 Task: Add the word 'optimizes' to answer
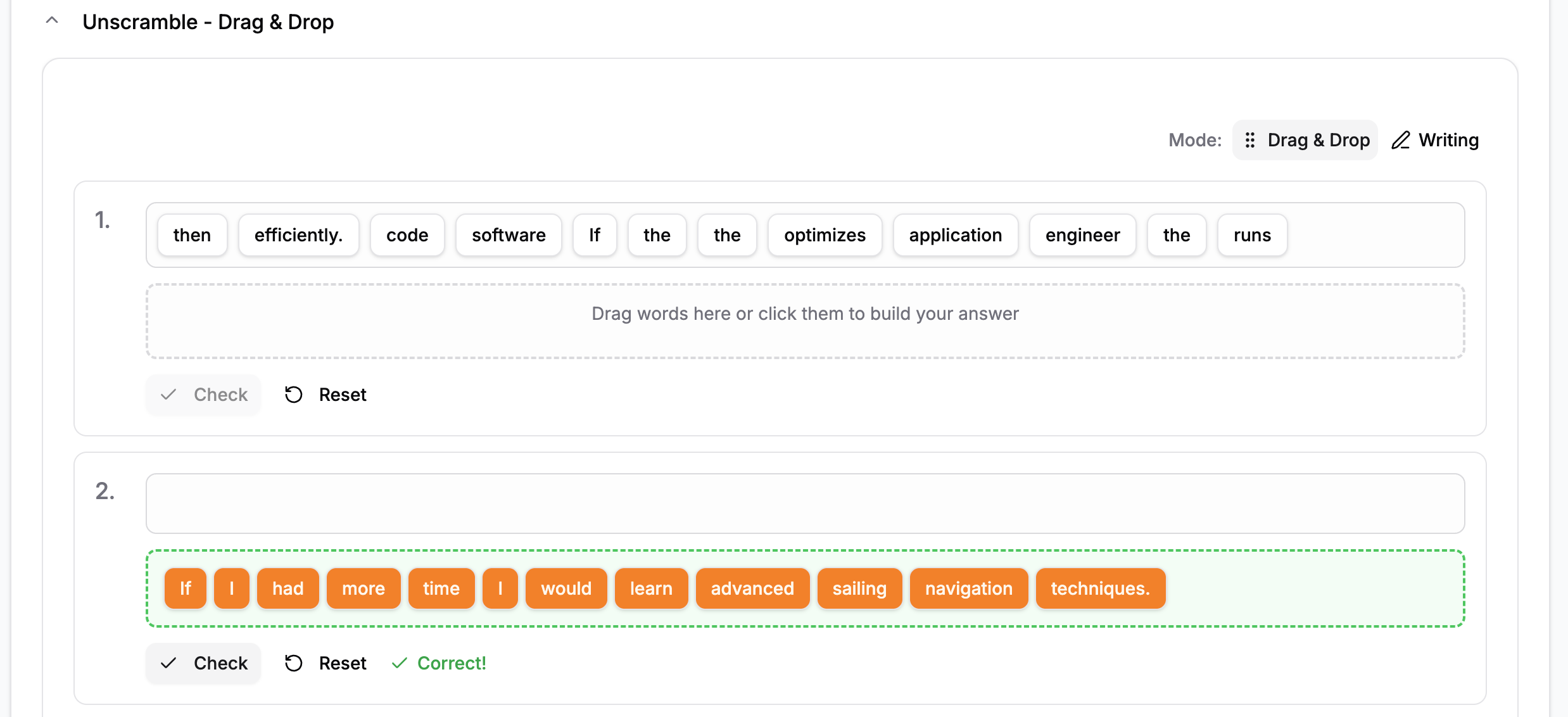coord(825,235)
